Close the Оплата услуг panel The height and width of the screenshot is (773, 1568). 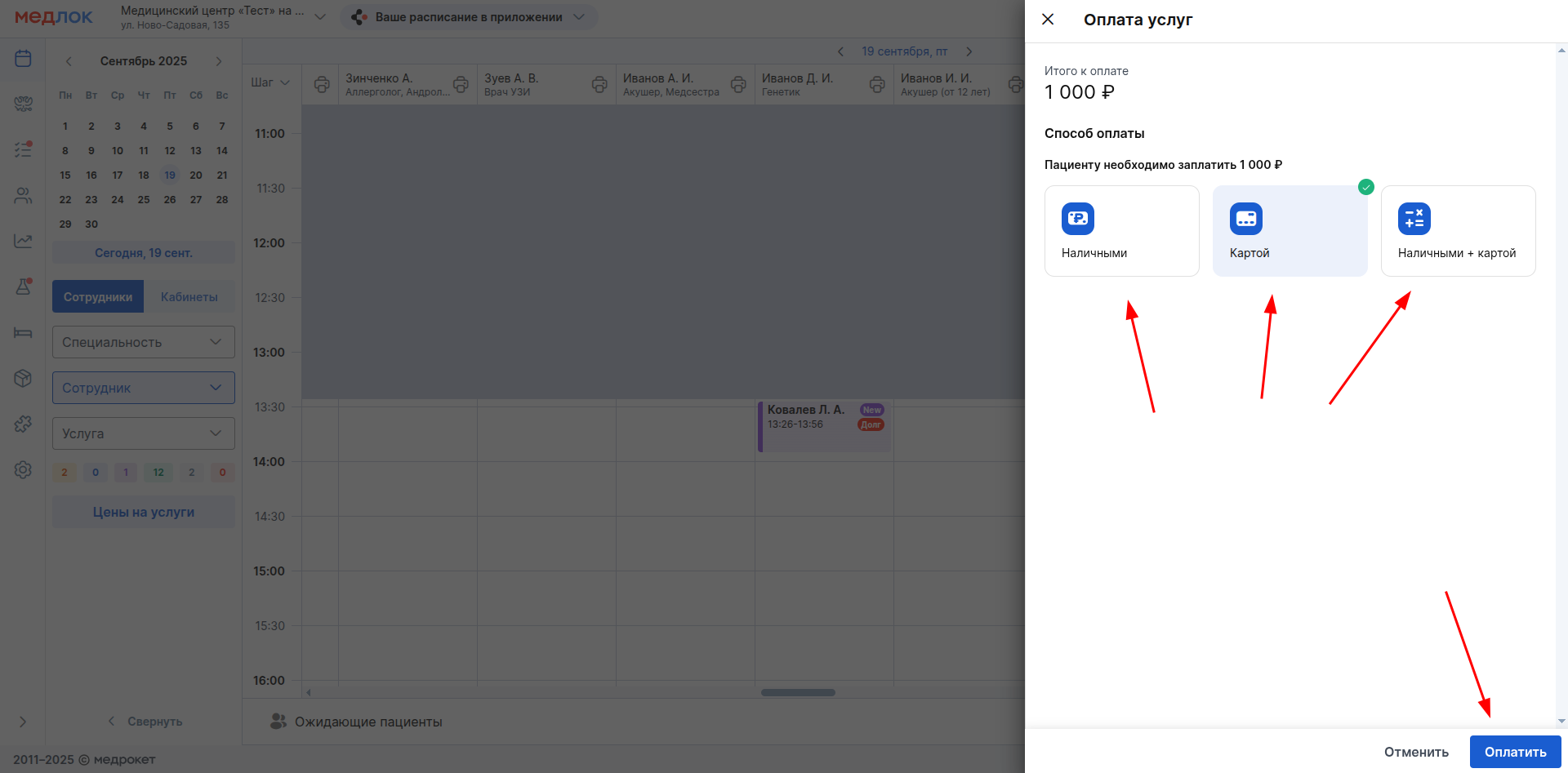click(1048, 20)
